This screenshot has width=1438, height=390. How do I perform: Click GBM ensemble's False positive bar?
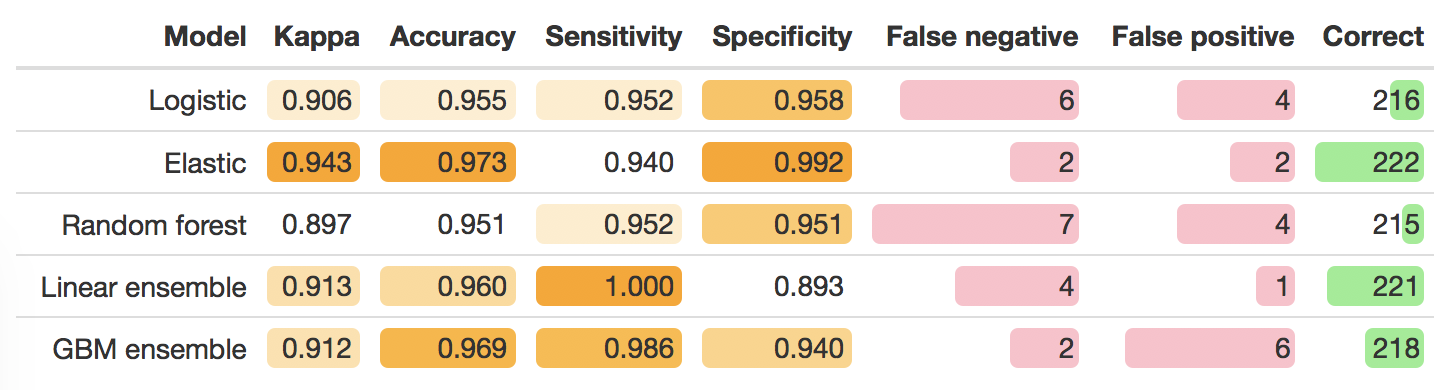(x=1210, y=348)
